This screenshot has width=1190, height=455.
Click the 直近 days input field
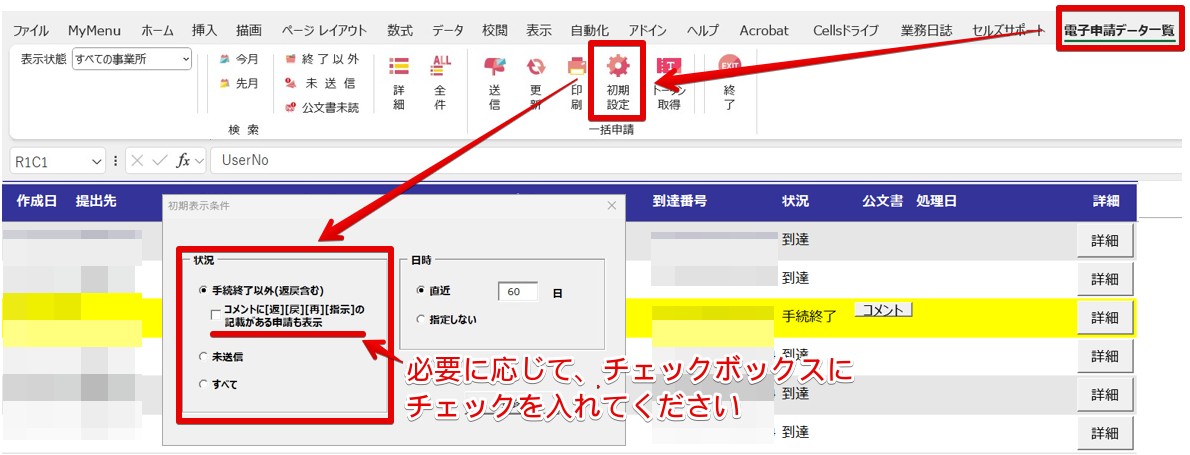coord(517,292)
